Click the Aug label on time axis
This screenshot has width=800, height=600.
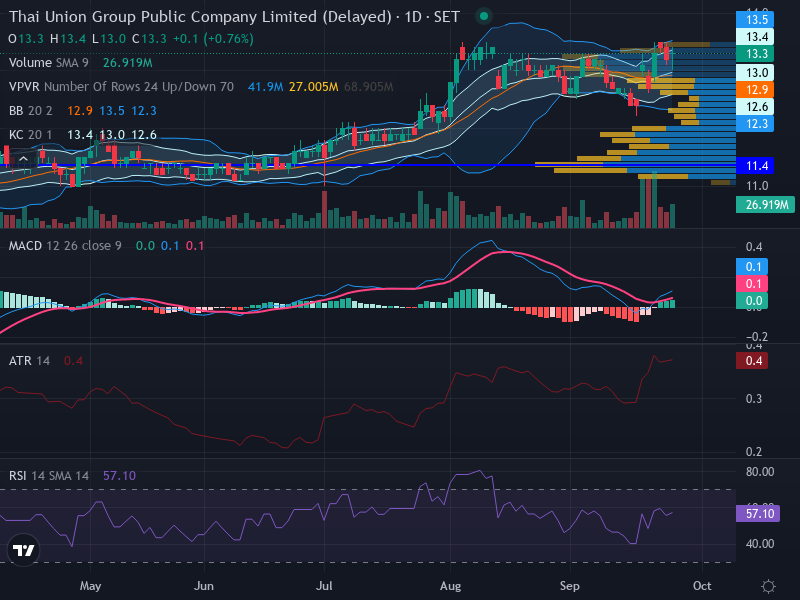click(451, 586)
